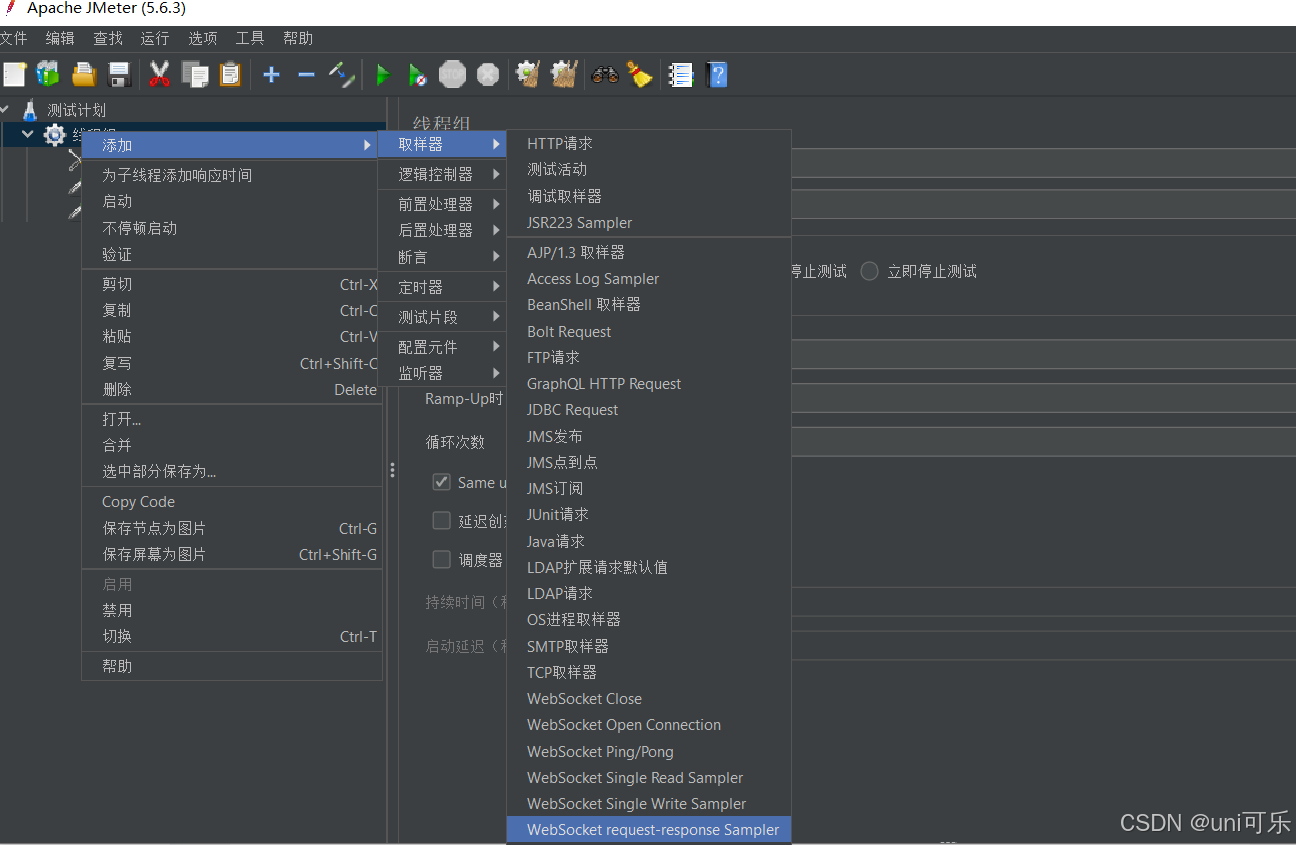Select TCP取样器 from list
The width and height of the screenshot is (1296, 845).
(x=649, y=673)
